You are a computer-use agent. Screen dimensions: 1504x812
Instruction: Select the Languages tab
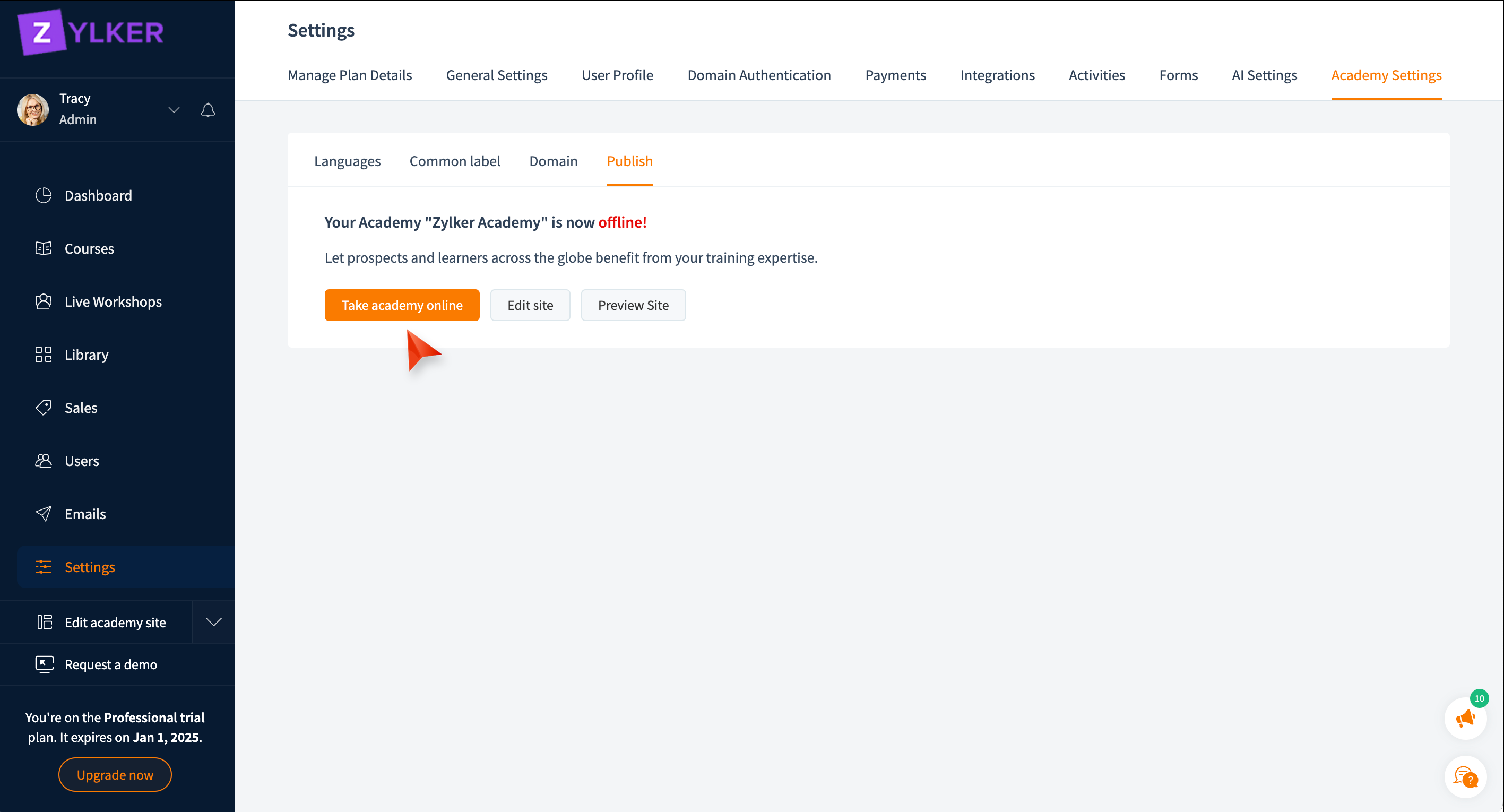[347, 161]
